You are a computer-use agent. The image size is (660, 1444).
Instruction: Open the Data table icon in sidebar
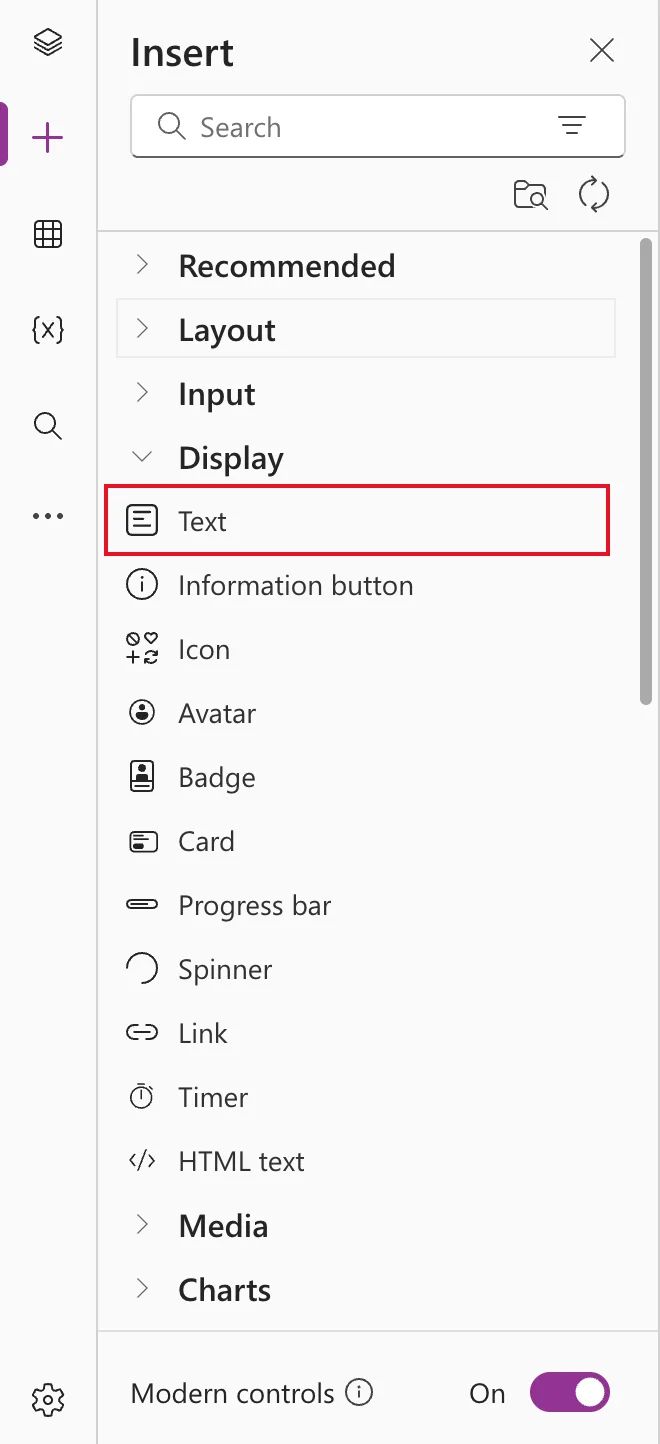click(x=48, y=234)
